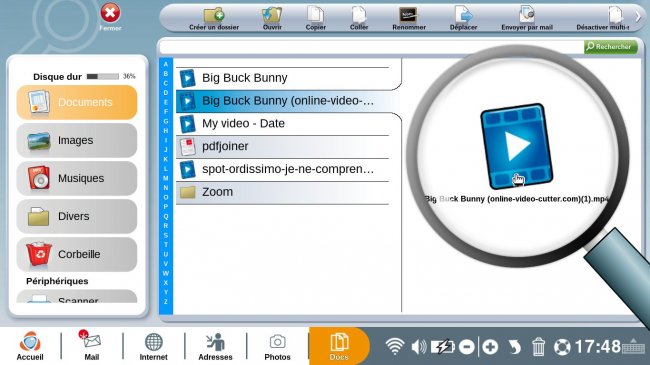Expand toolbar with the right chevron arrow
650x365 pixels.
pos(638,17)
